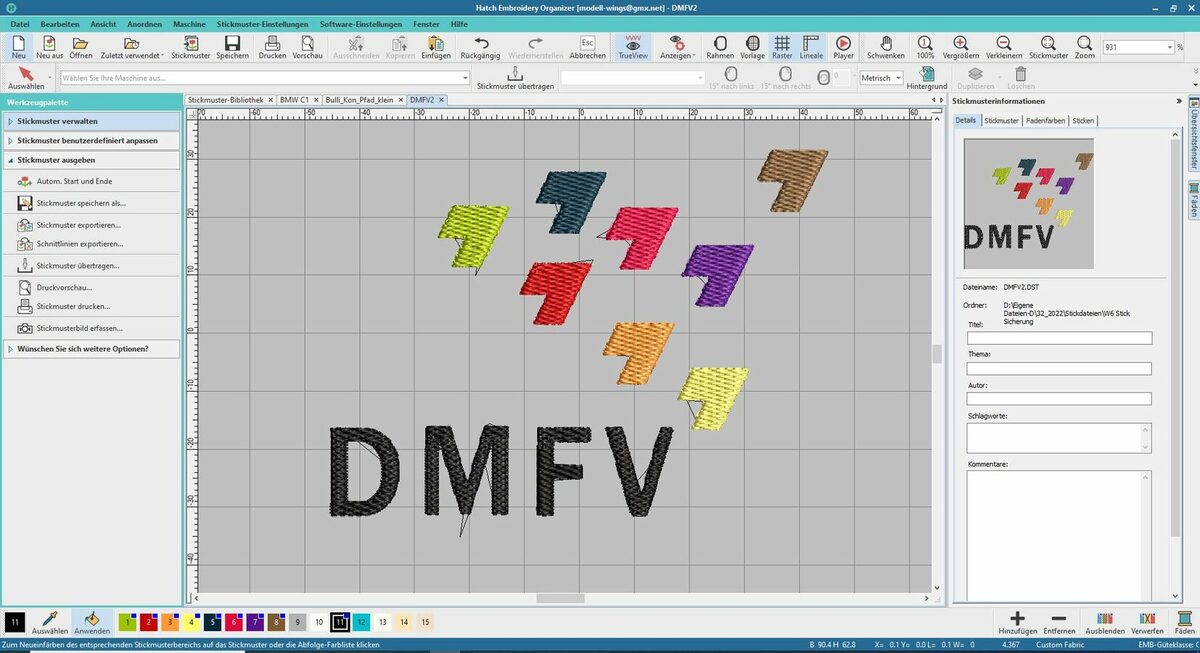Expand the Stickmuster verwalten section
This screenshot has height=653, width=1200.
pyautogui.click(x=92, y=121)
